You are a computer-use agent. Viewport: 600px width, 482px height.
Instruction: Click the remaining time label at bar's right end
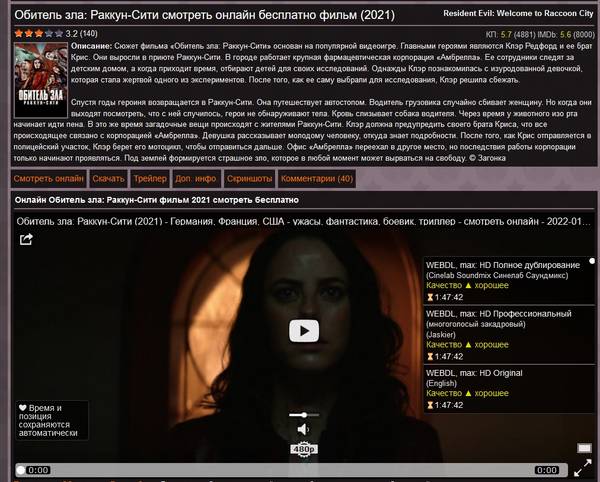(546, 470)
